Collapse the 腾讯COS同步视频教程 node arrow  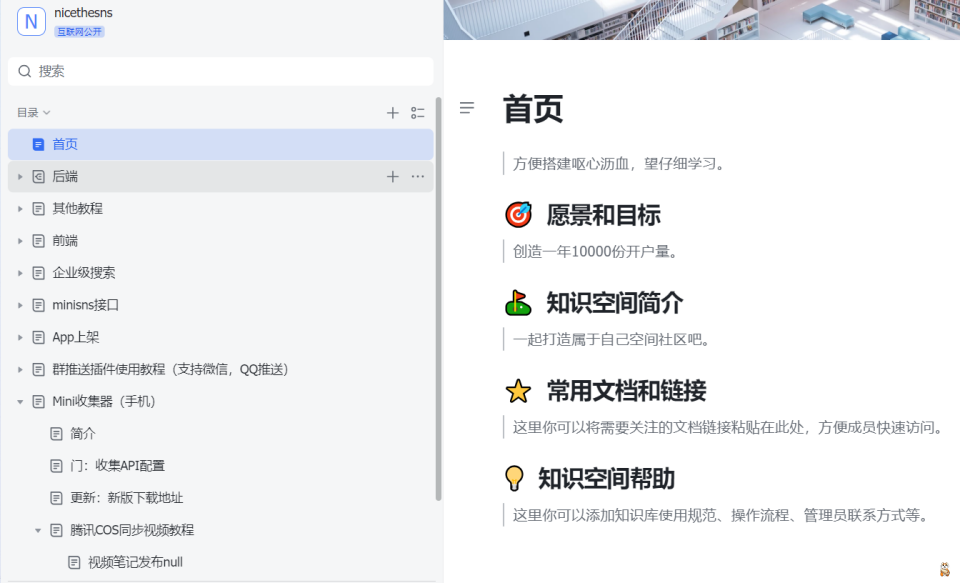[x=38, y=530]
